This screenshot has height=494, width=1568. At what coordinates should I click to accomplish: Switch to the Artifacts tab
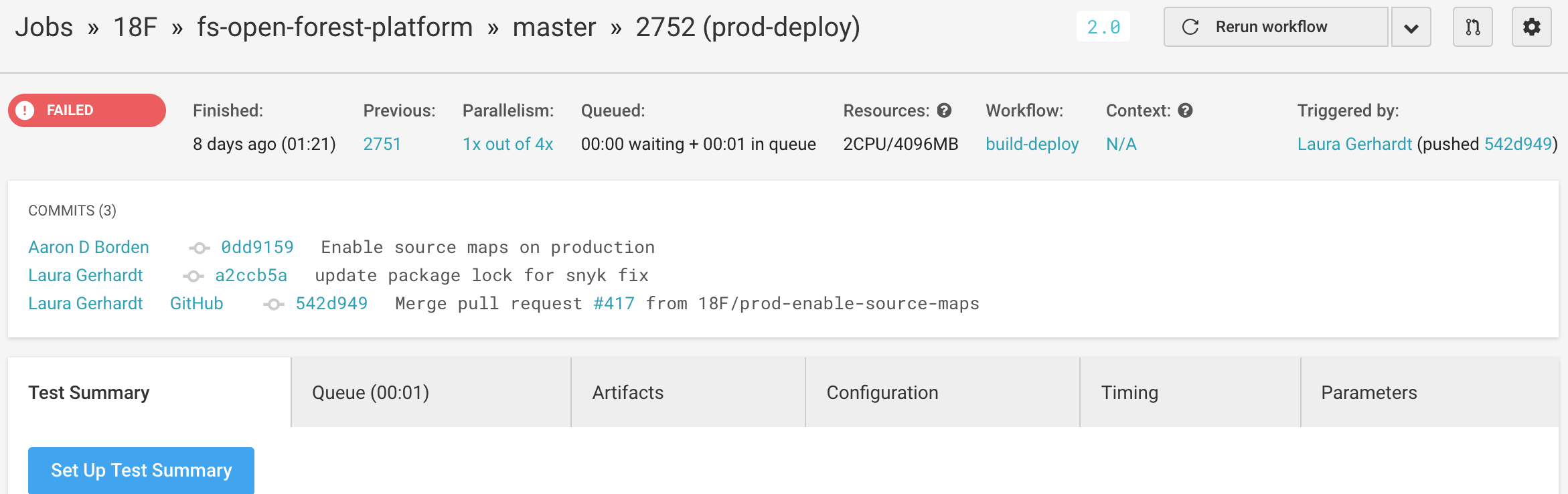tap(688, 392)
